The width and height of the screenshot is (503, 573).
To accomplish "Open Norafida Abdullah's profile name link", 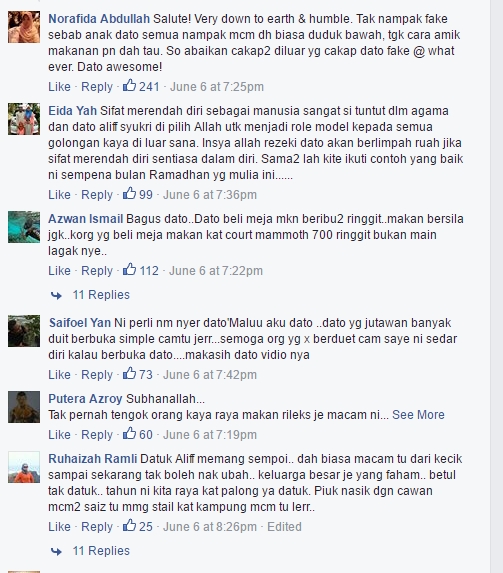I will [x=99, y=19].
